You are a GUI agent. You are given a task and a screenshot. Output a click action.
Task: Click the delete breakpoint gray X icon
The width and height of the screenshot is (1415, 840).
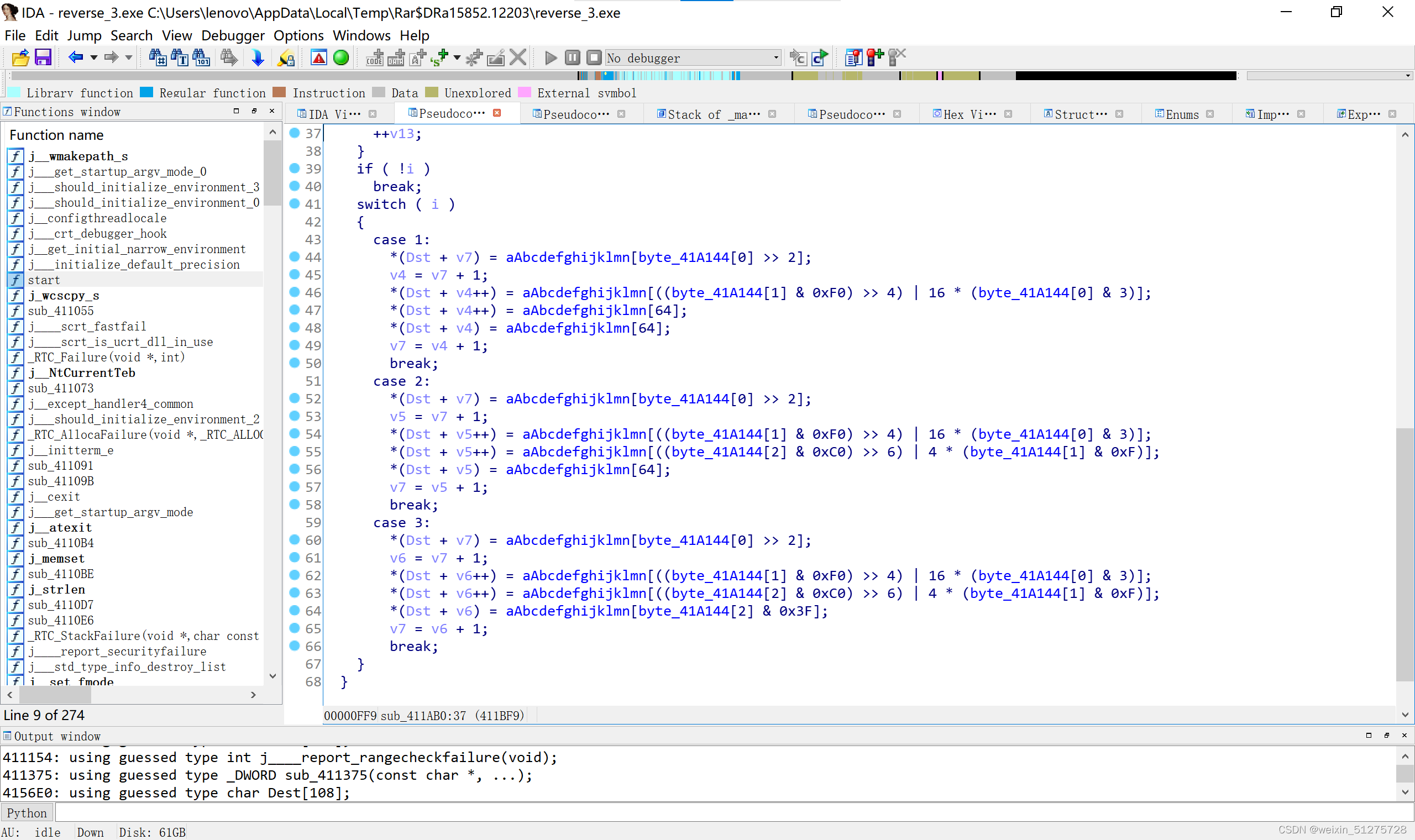tap(897, 57)
